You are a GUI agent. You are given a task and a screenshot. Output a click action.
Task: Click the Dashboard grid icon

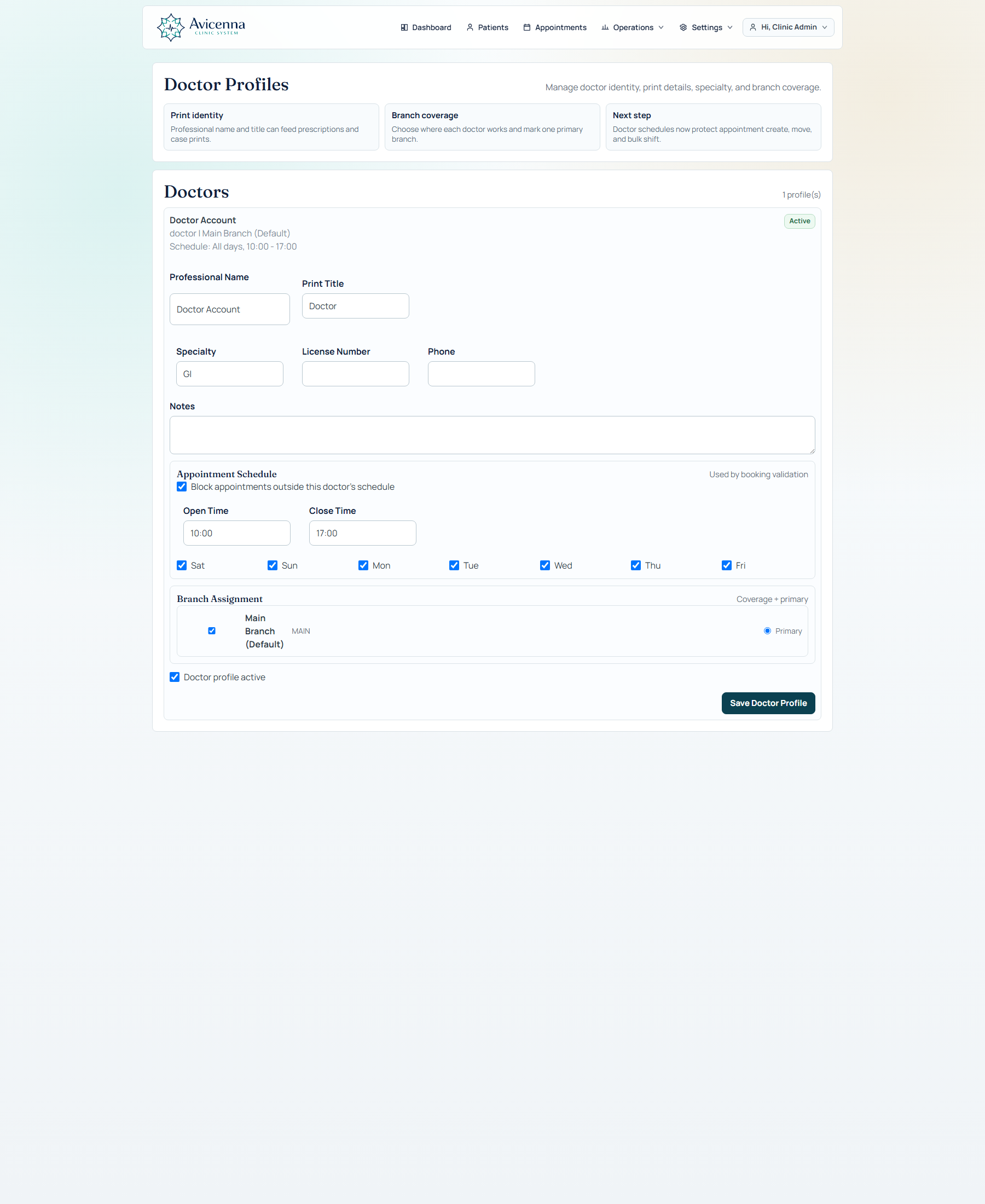(x=404, y=27)
